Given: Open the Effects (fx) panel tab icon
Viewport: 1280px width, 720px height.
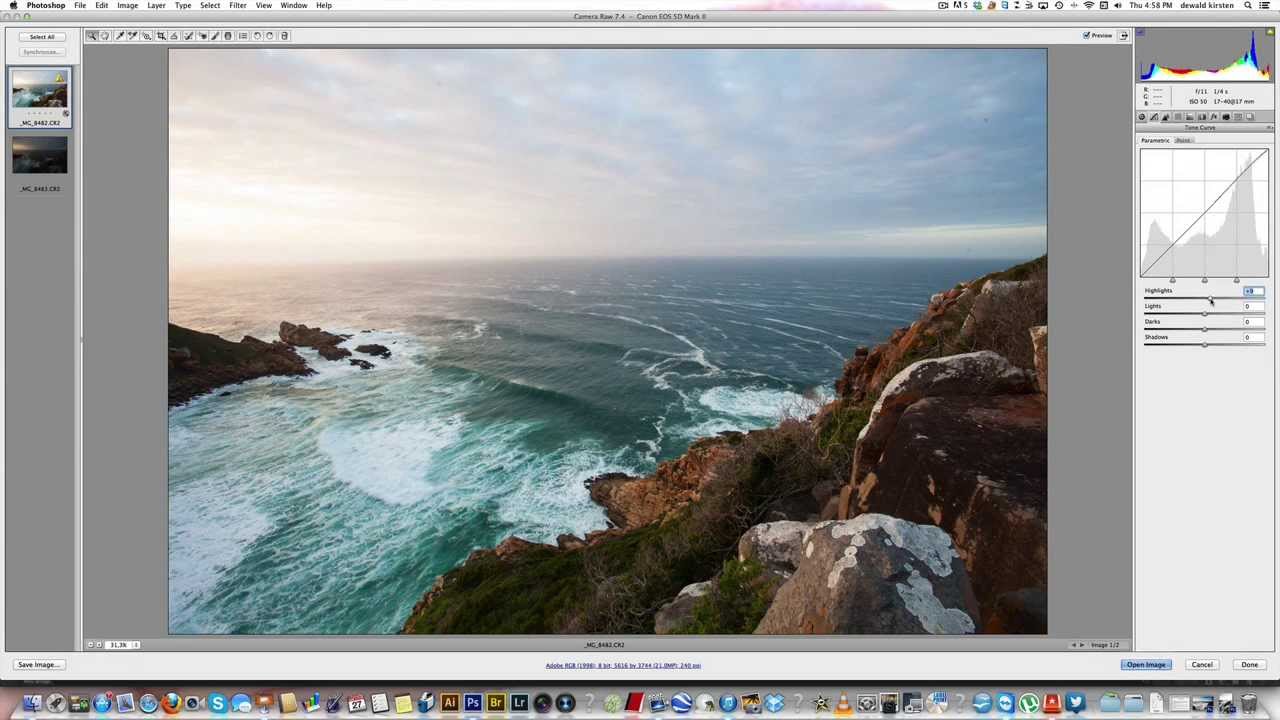Looking at the screenshot, I should (x=1214, y=117).
